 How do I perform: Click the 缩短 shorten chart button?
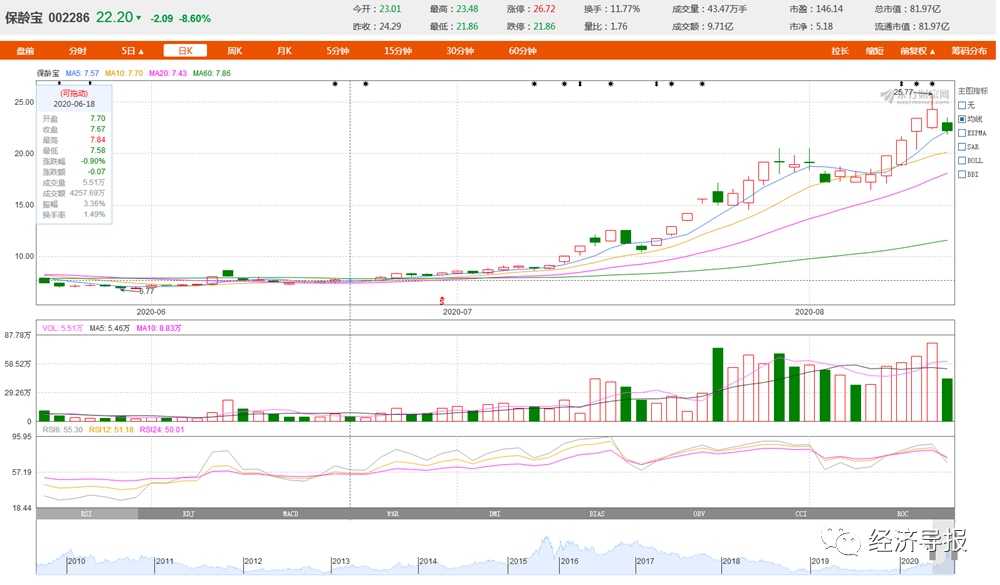[x=874, y=51]
